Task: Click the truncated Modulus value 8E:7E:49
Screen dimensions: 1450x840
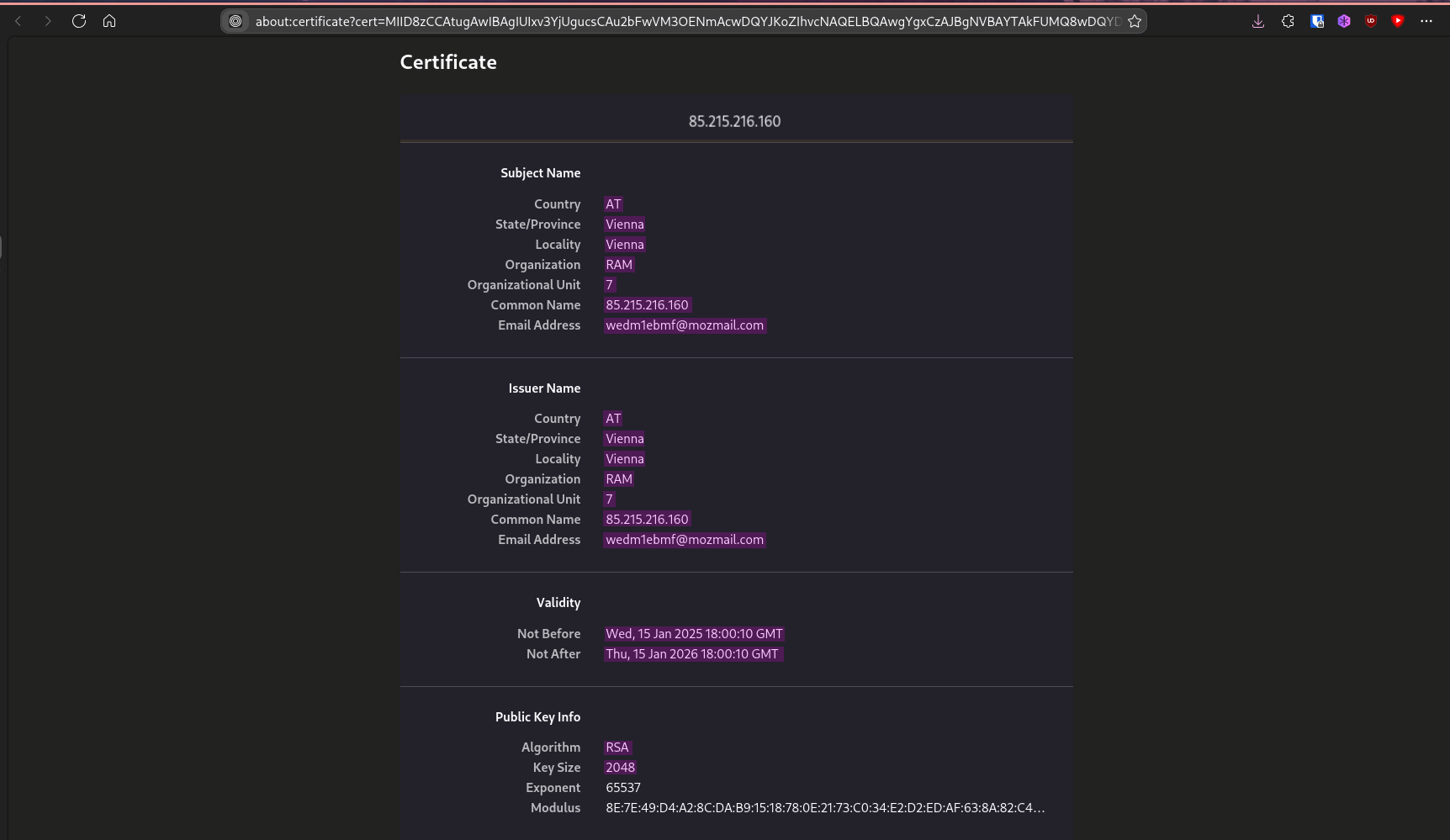Action: (x=825, y=808)
